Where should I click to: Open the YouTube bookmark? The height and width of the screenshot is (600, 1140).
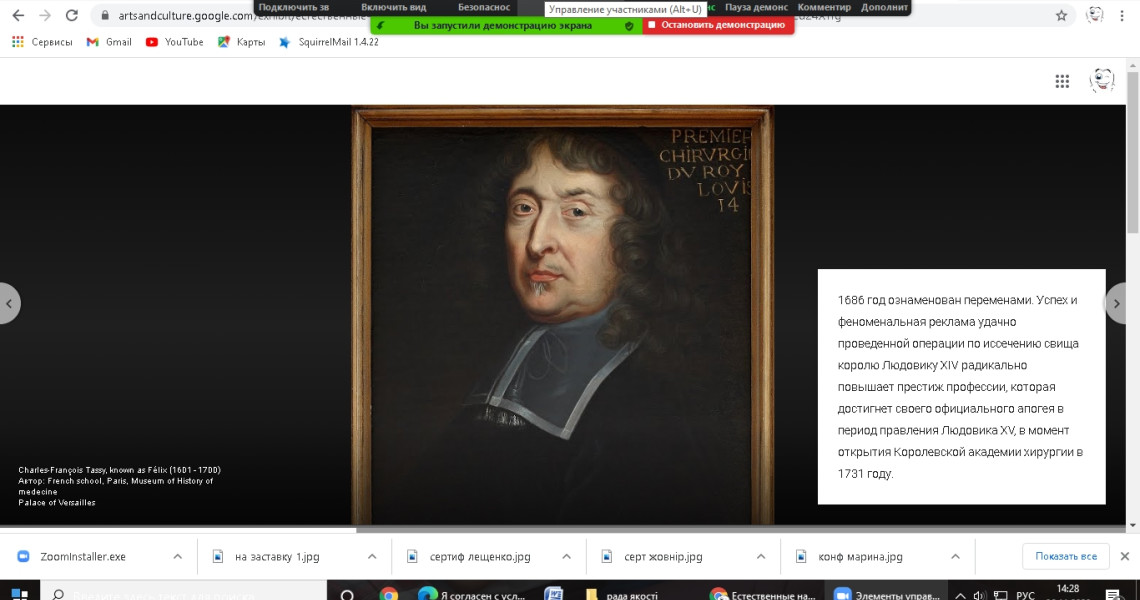[174, 42]
